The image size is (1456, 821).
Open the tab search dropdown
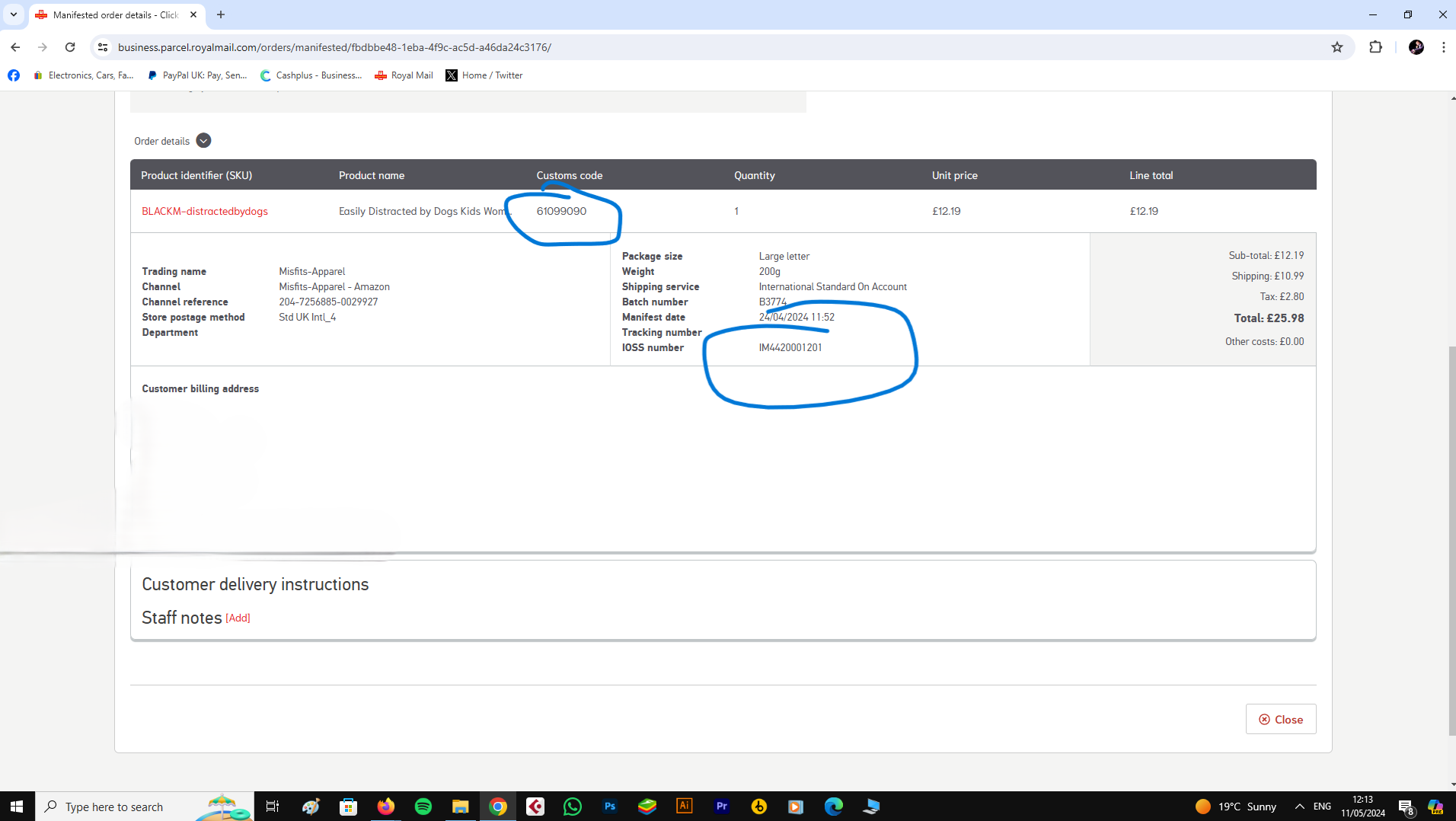pos(14,14)
